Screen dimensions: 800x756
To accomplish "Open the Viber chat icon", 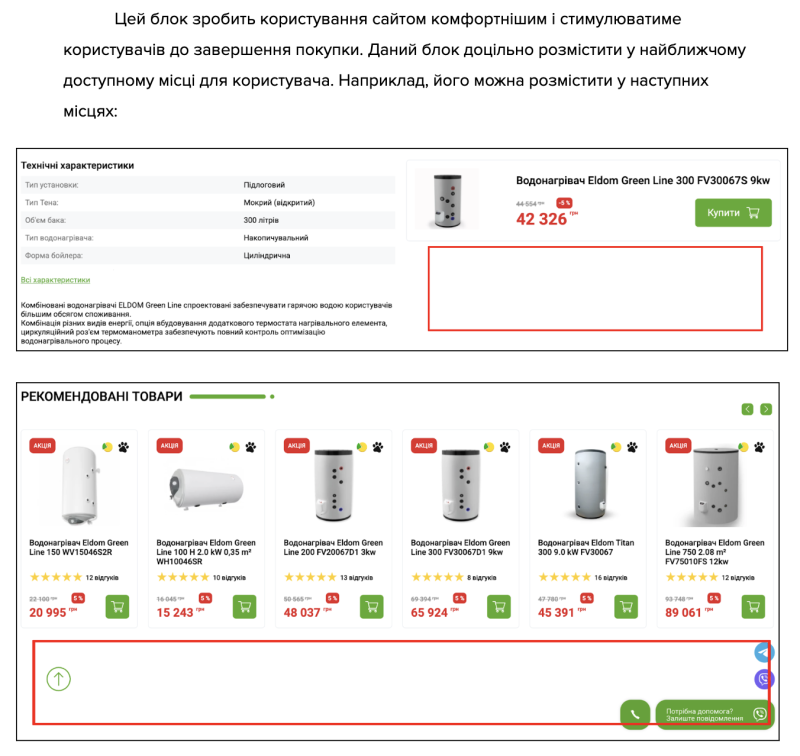I will (x=764, y=679).
